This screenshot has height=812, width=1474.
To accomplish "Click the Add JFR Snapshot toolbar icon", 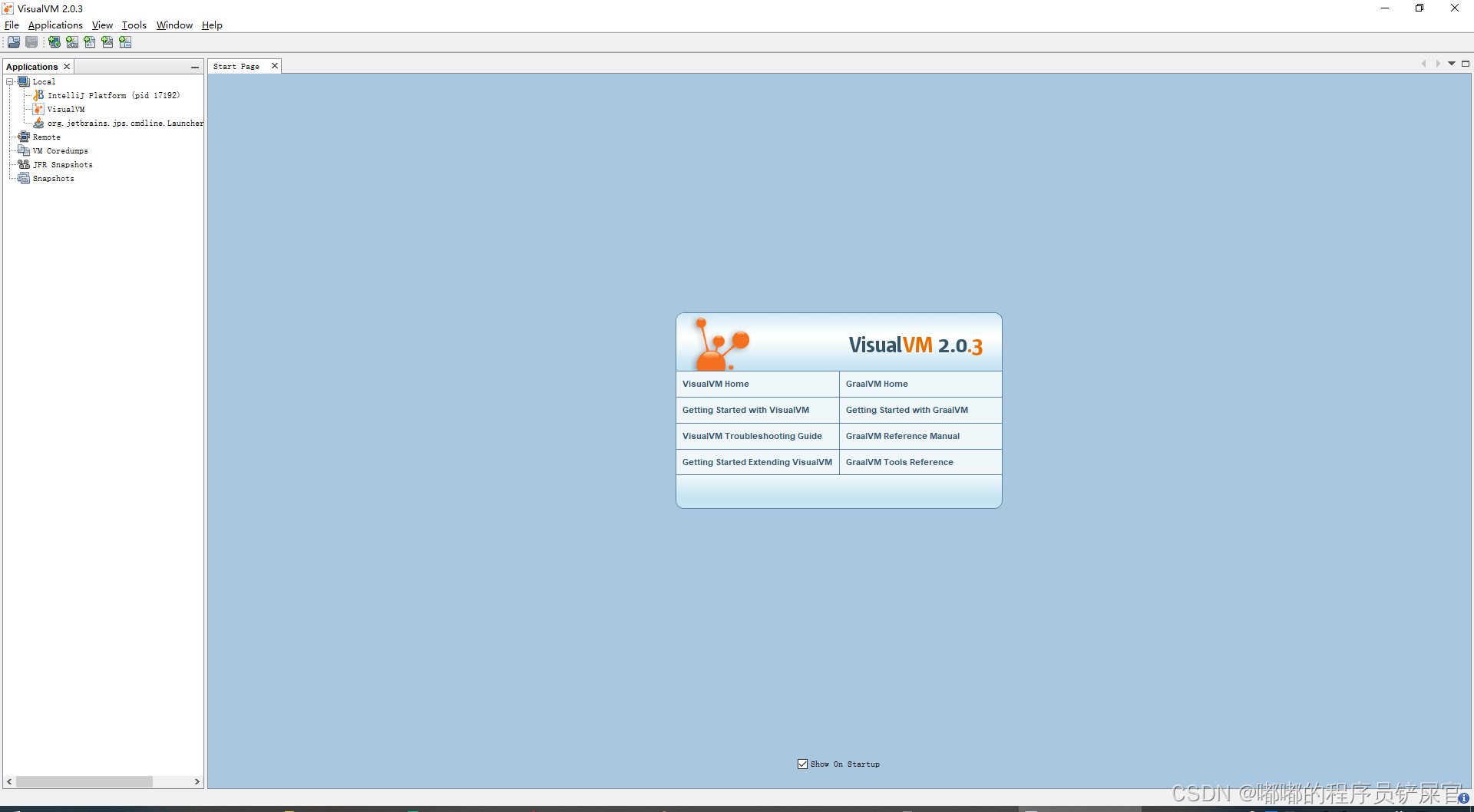I will pos(107,42).
